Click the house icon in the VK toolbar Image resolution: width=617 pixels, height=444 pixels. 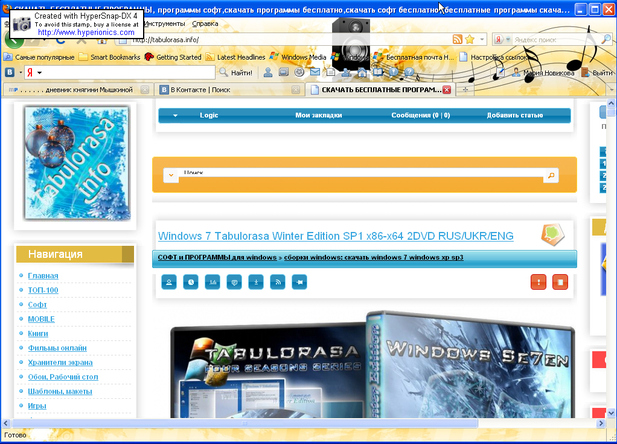click(362, 72)
